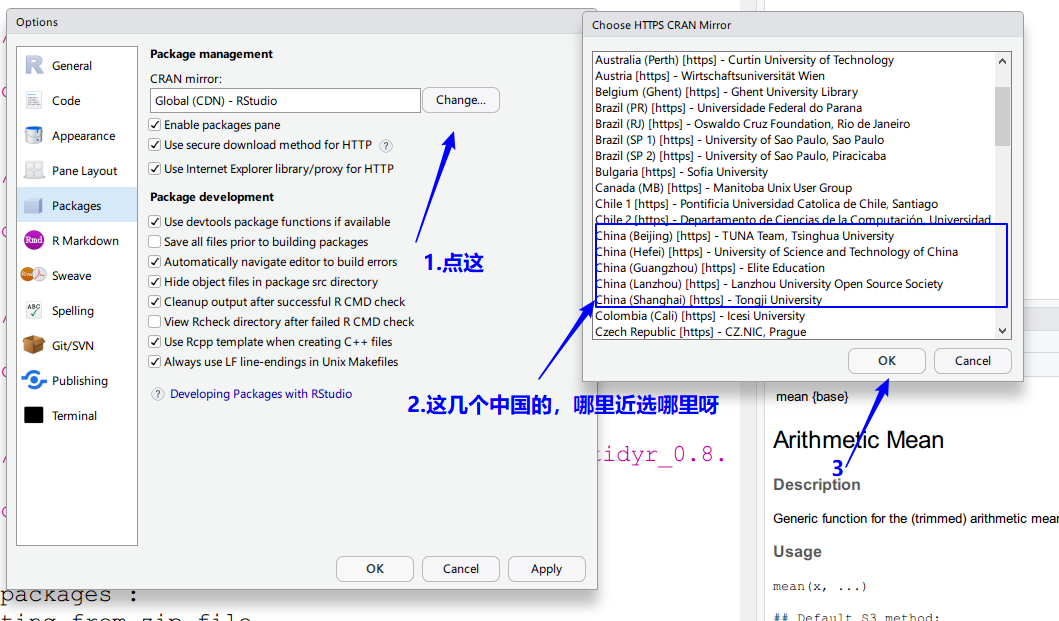
Task: Click the R Markdown Rmd icon
Action: point(34,241)
